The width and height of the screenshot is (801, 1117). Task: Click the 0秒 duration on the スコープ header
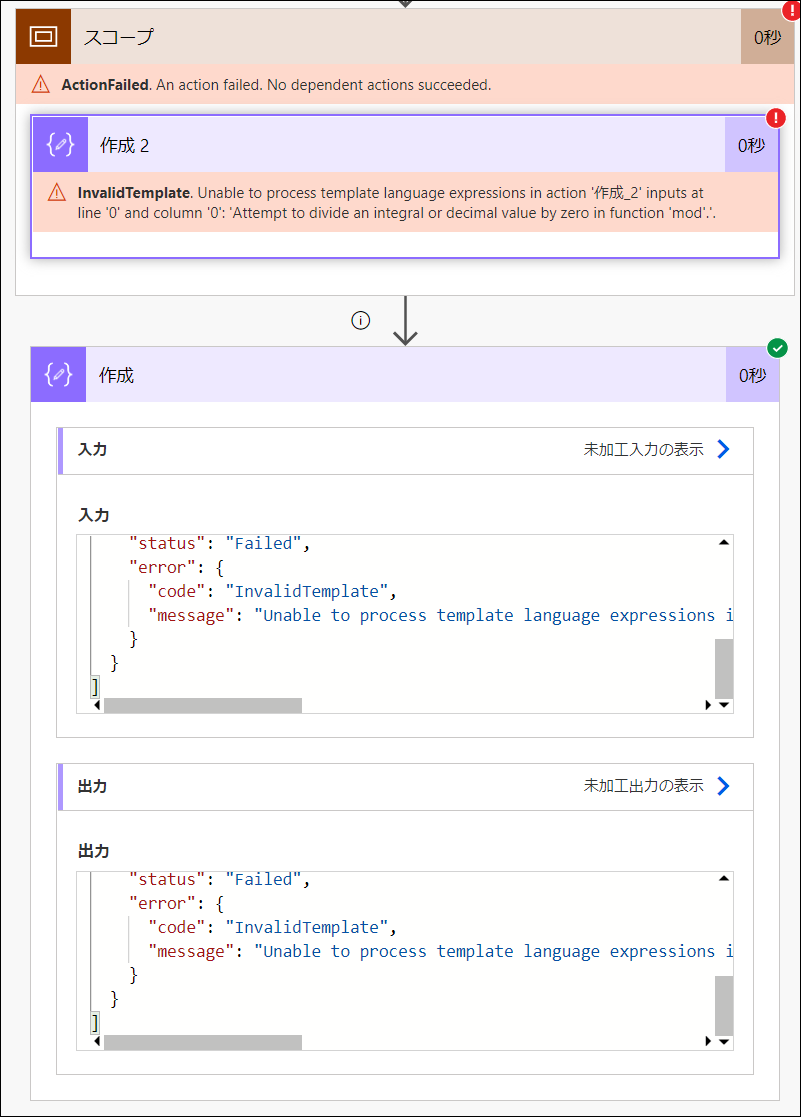(x=768, y=36)
